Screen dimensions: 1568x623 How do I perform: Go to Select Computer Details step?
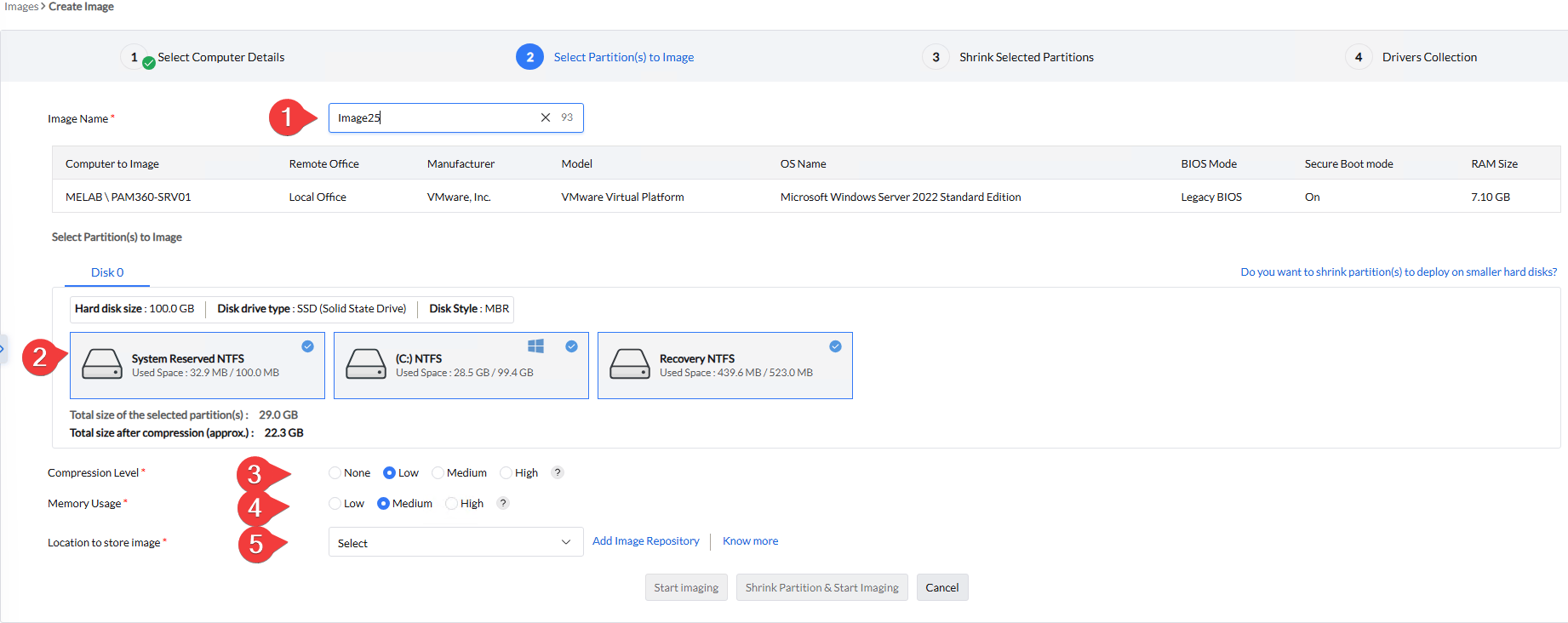(x=220, y=57)
